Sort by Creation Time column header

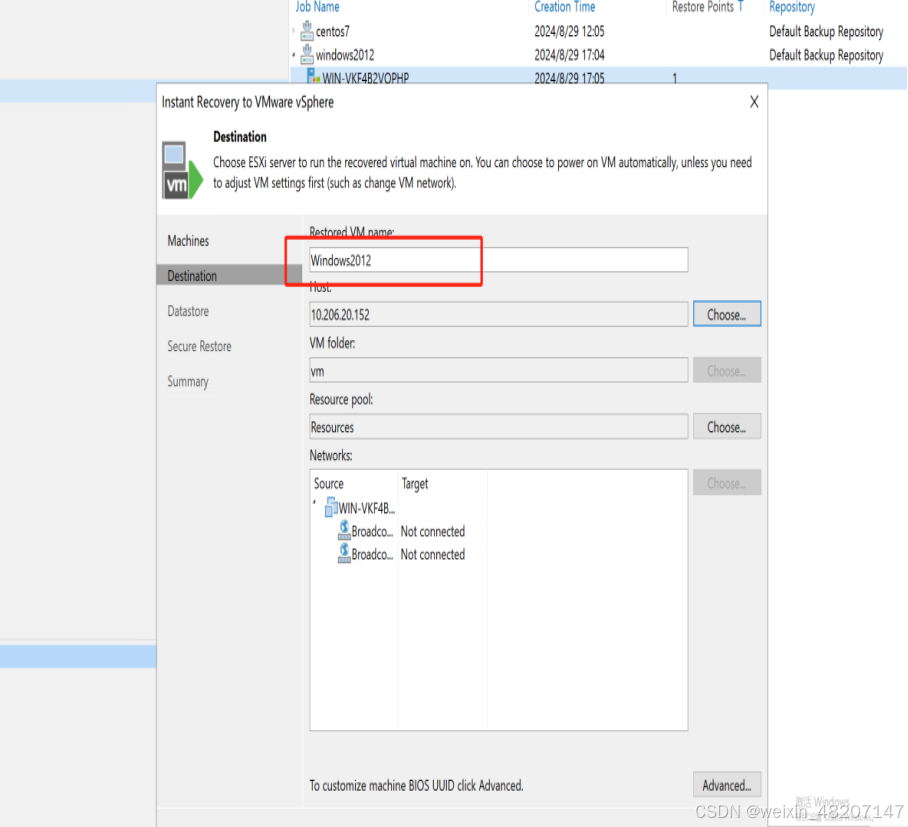565,7
